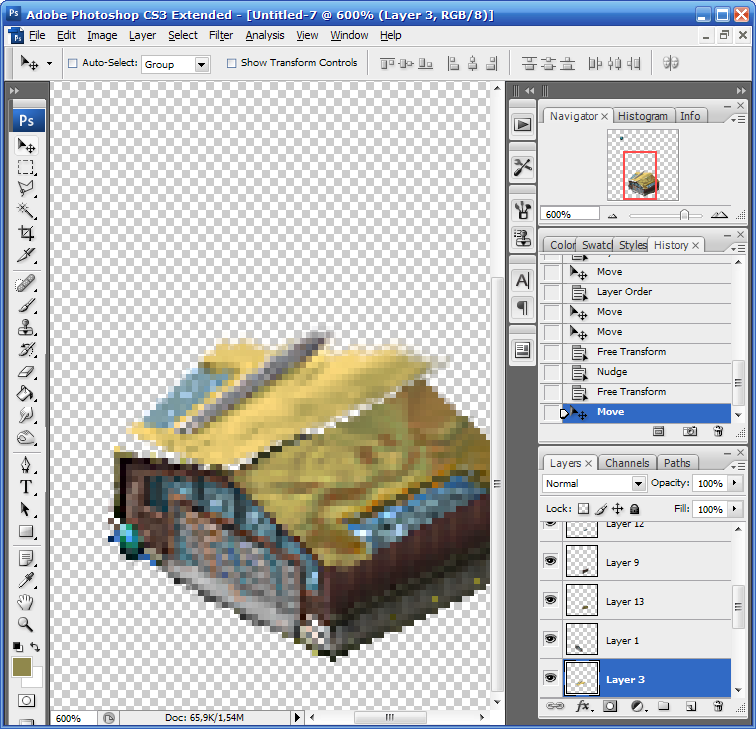756x729 pixels.
Task: Toggle lock position
Action: [618, 509]
